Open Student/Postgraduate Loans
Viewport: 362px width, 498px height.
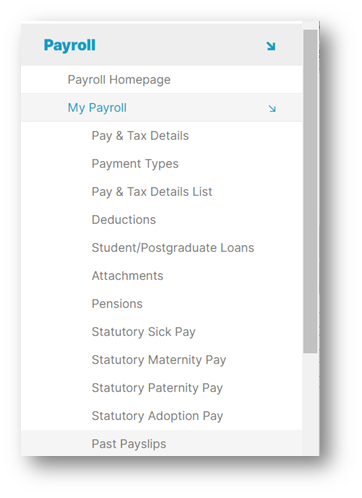coord(173,248)
